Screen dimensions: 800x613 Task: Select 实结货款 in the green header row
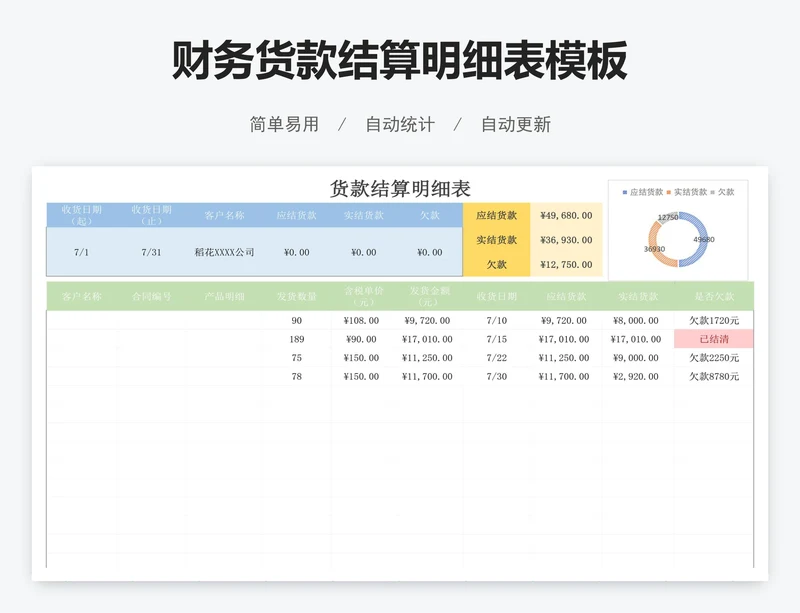(638, 297)
